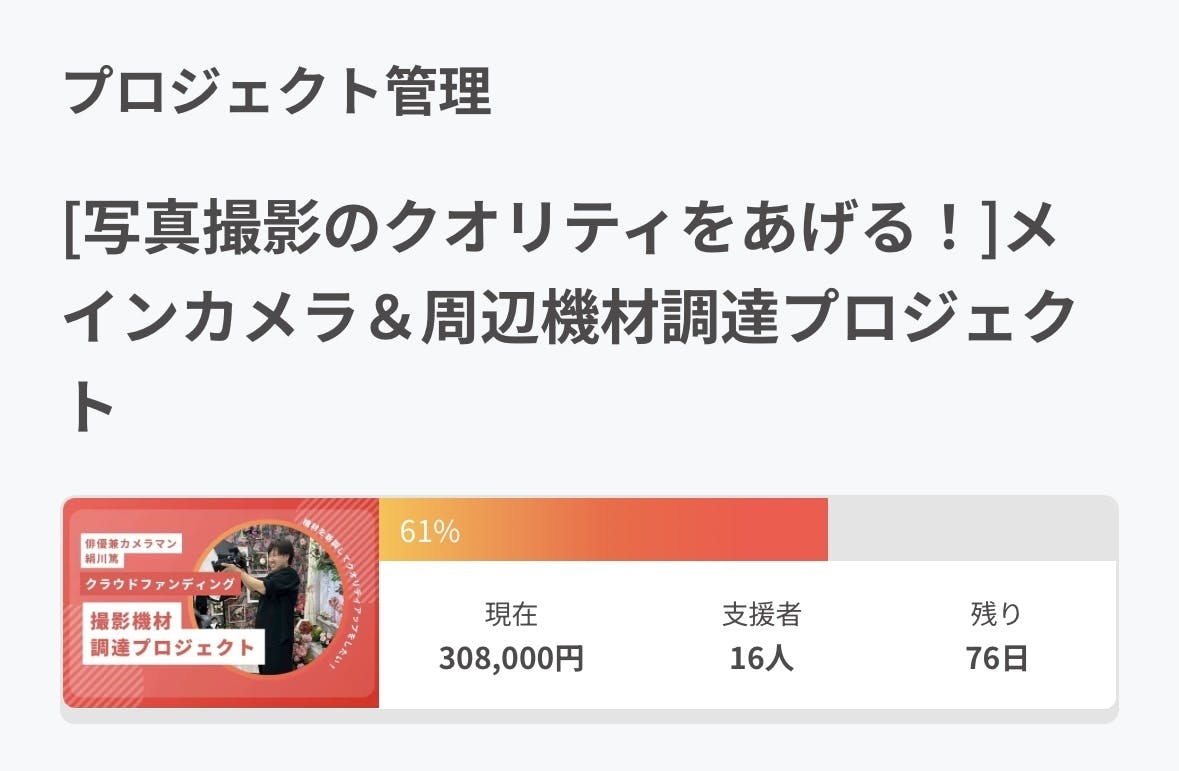This screenshot has width=1179, height=771.
Task: Click the 76日 remaining days value
Action: (x=996, y=659)
